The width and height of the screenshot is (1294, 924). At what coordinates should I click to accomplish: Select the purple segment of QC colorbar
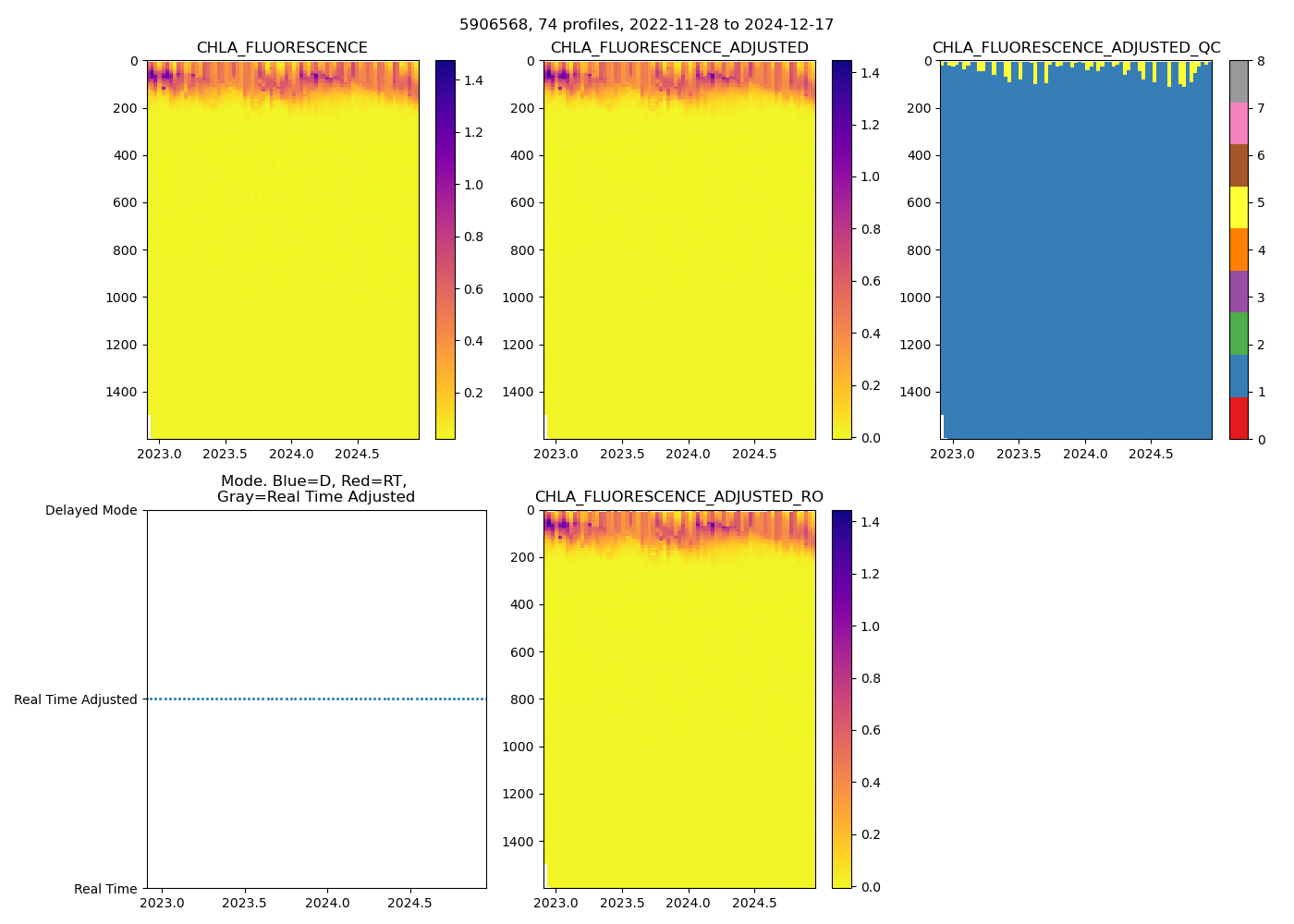click(x=1239, y=291)
